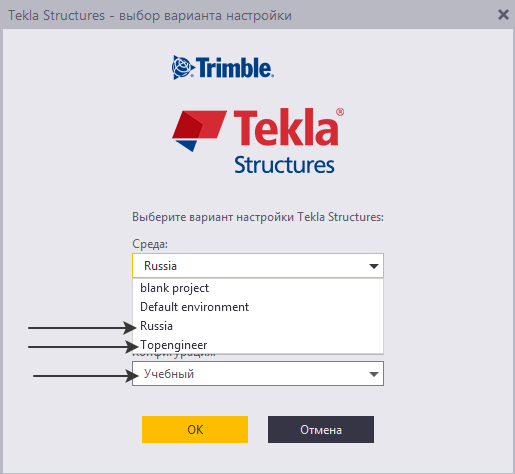Confirm the selection with the OK button
515x474 pixels.
(195, 429)
